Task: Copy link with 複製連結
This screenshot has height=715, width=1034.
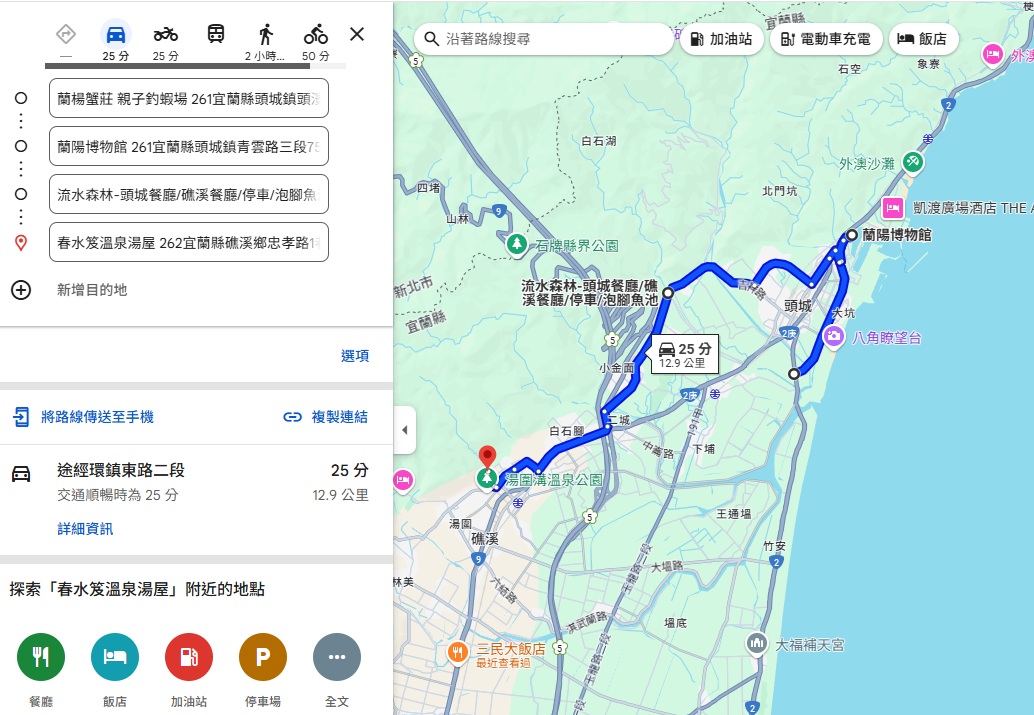Action: click(x=340, y=417)
